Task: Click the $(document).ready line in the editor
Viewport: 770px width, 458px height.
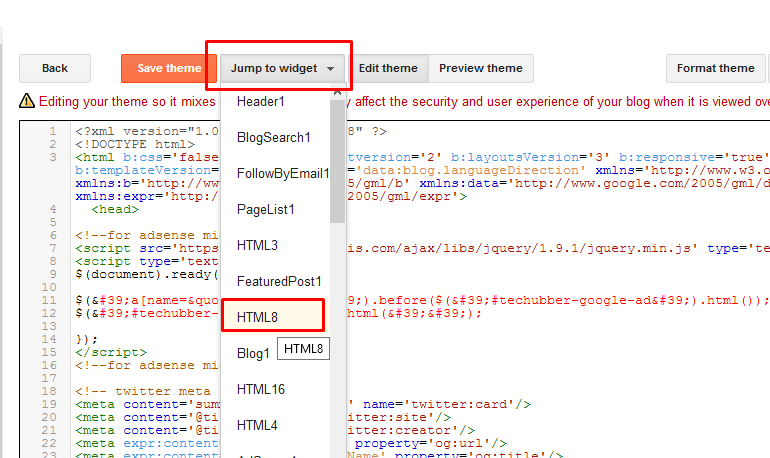Action: click(146, 274)
